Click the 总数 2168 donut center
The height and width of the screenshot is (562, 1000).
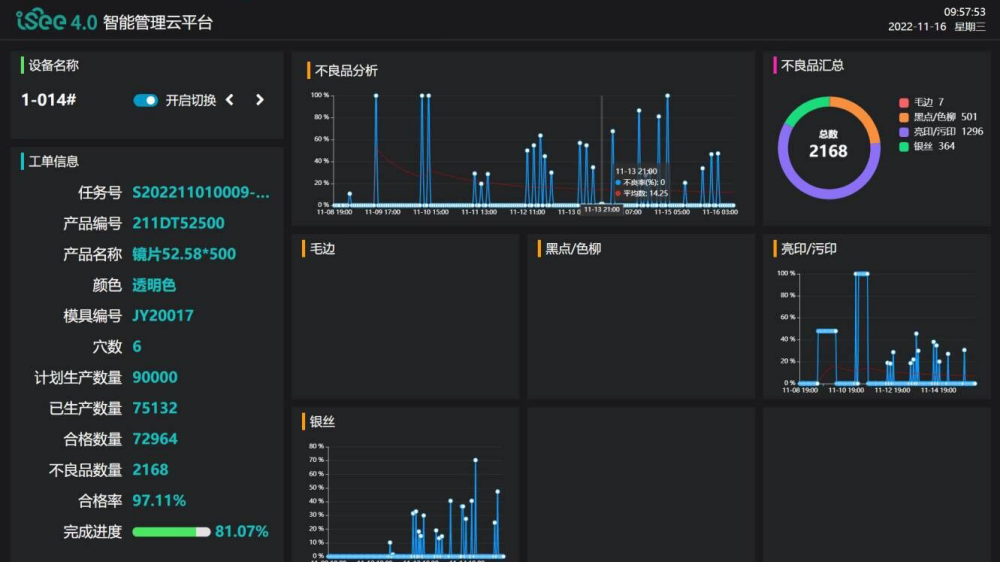828,145
